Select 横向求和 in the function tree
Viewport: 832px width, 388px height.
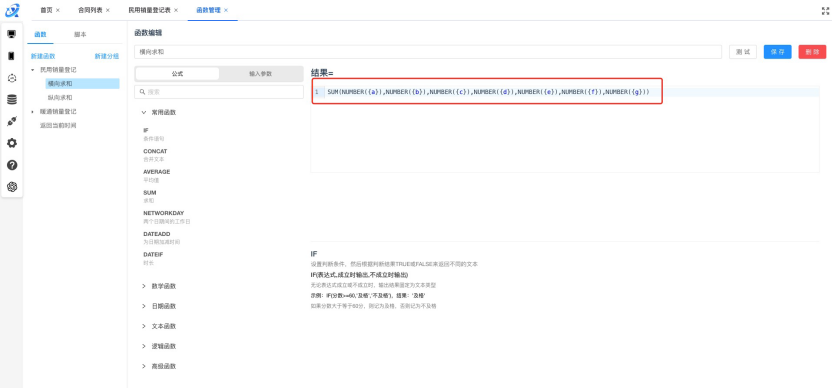(x=82, y=84)
